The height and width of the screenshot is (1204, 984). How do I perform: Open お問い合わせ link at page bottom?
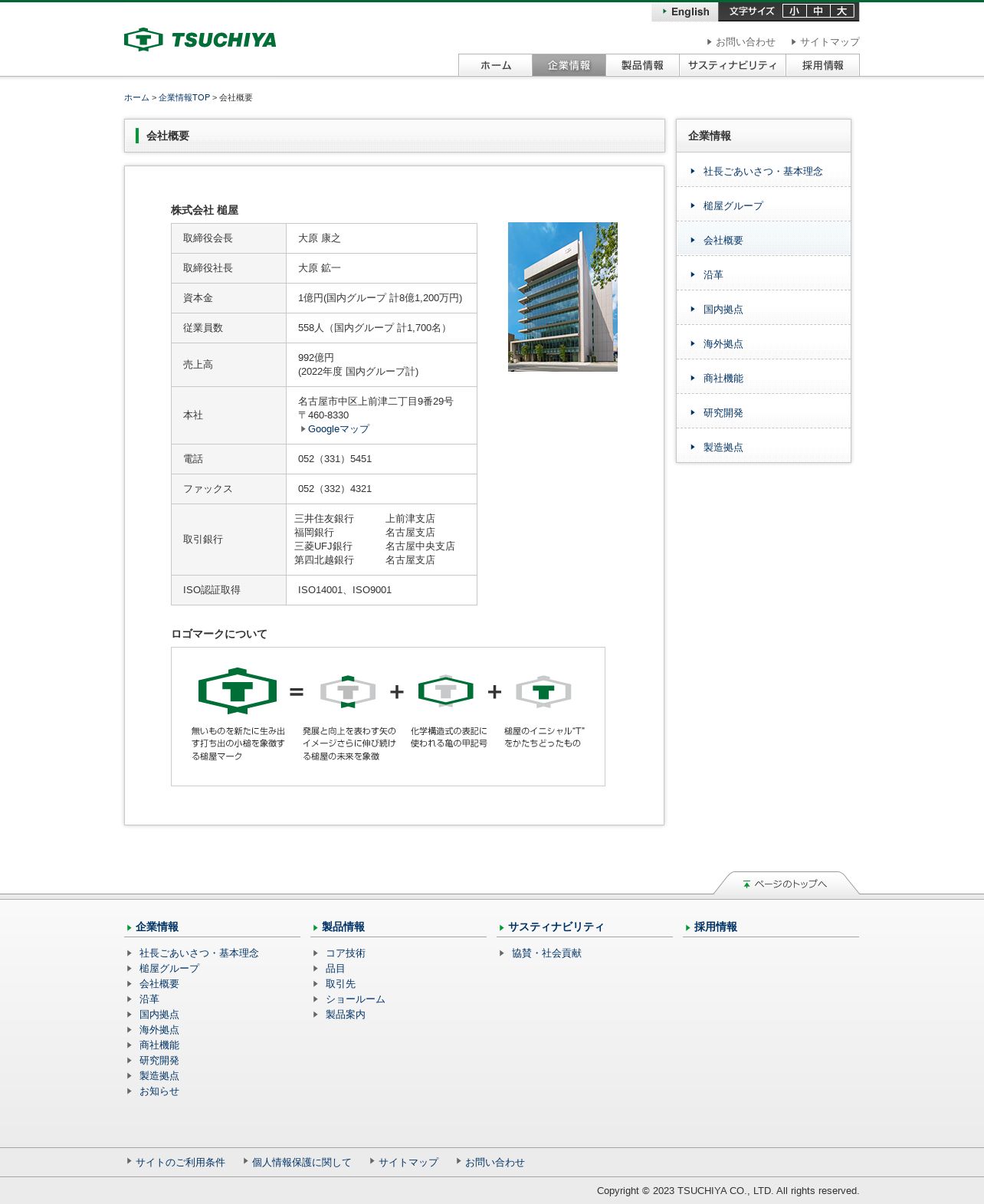click(x=494, y=1163)
